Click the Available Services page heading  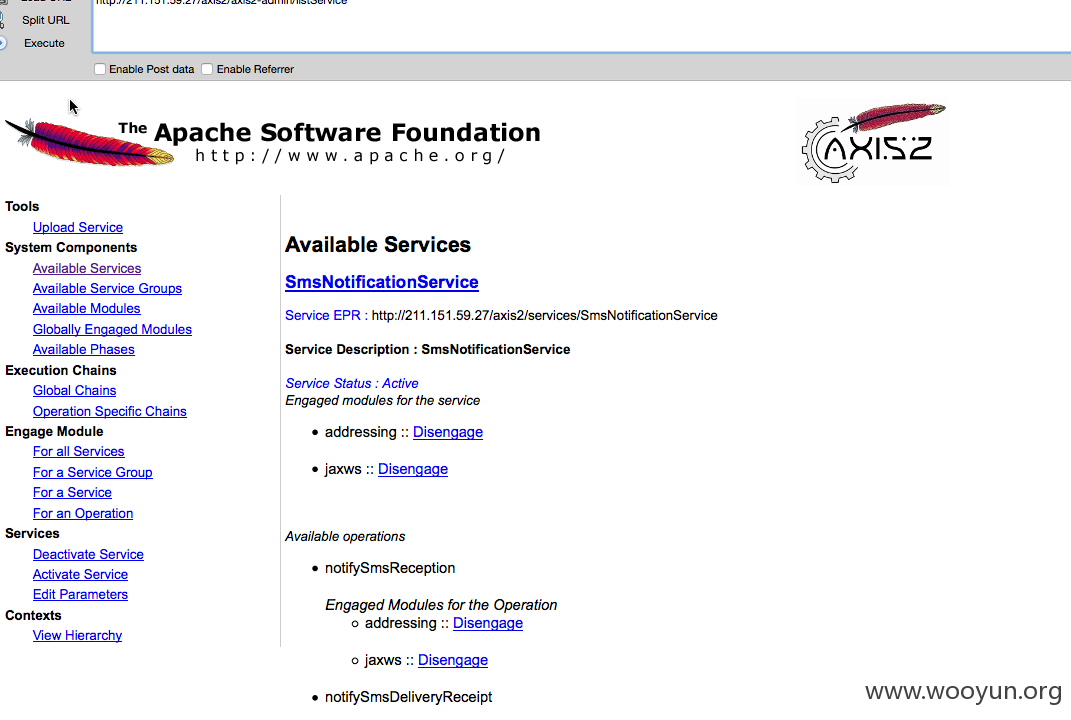(378, 245)
